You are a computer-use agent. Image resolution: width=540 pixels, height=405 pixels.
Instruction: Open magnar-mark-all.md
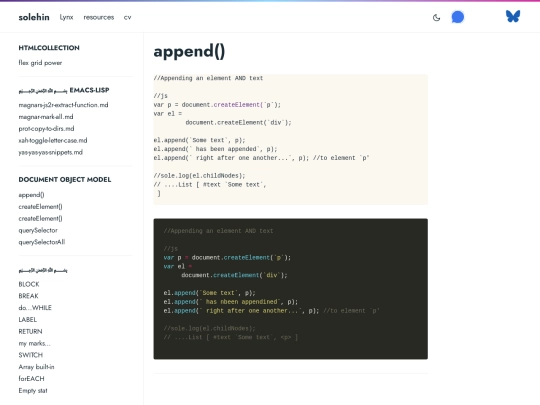point(46,117)
